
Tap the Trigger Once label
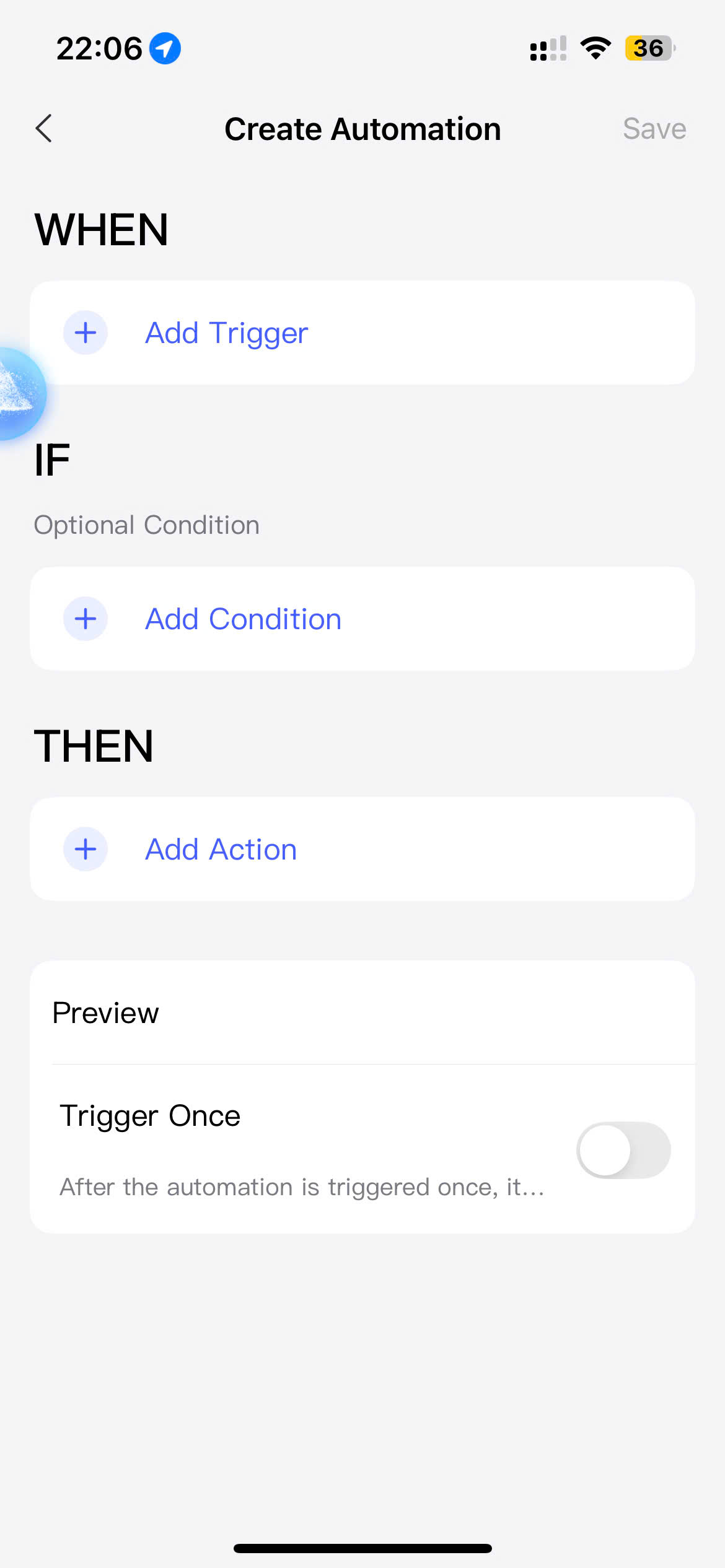[150, 1116]
